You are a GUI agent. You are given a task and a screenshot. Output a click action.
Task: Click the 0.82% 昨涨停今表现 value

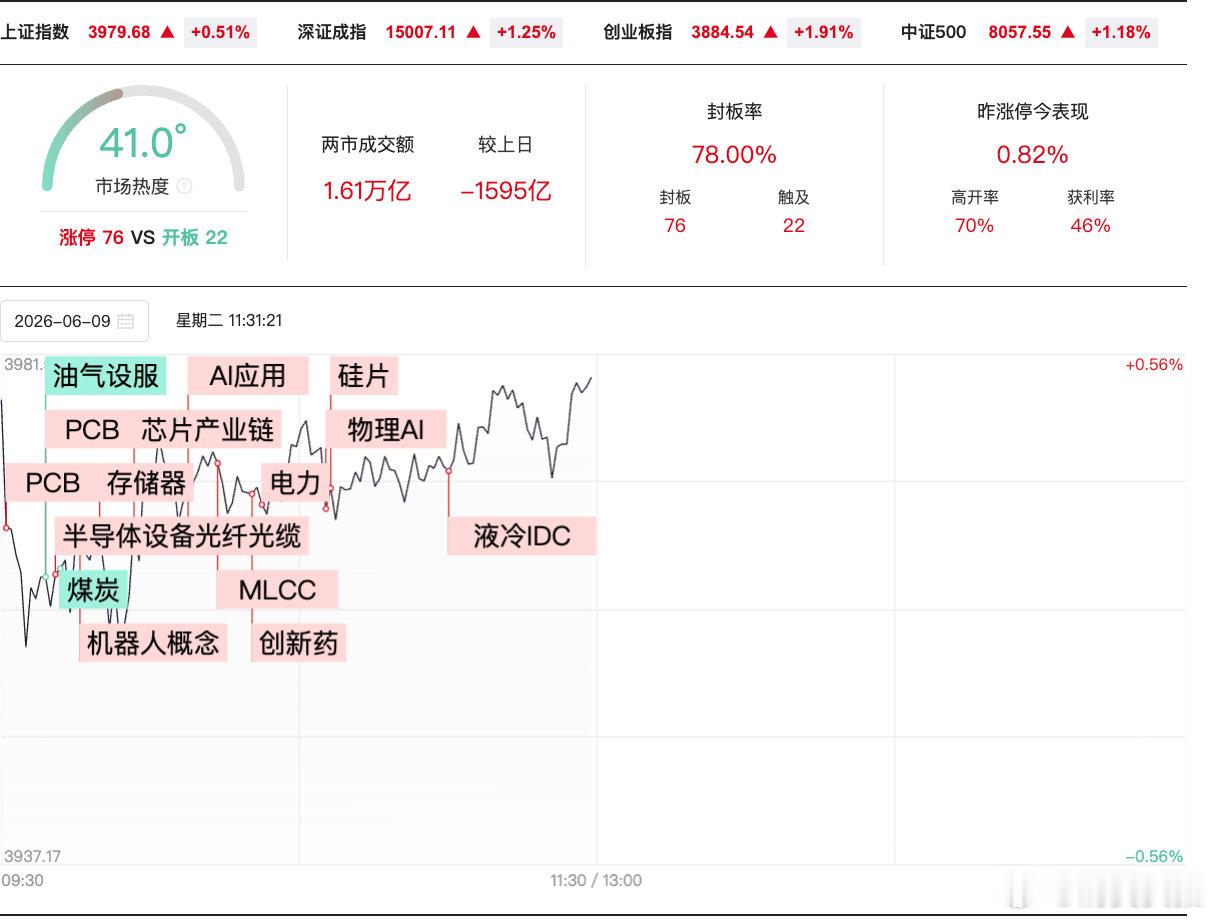pyautogui.click(x=1032, y=155)
